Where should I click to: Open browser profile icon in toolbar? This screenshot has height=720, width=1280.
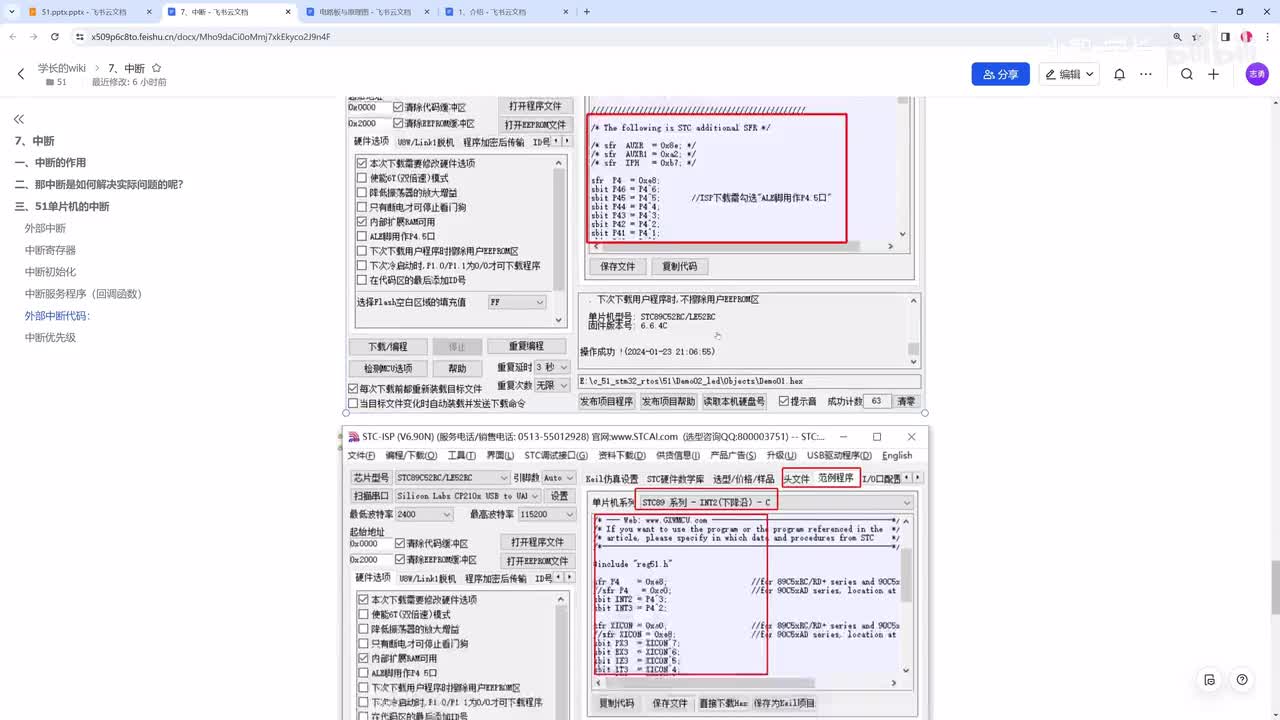(1246, 37)
